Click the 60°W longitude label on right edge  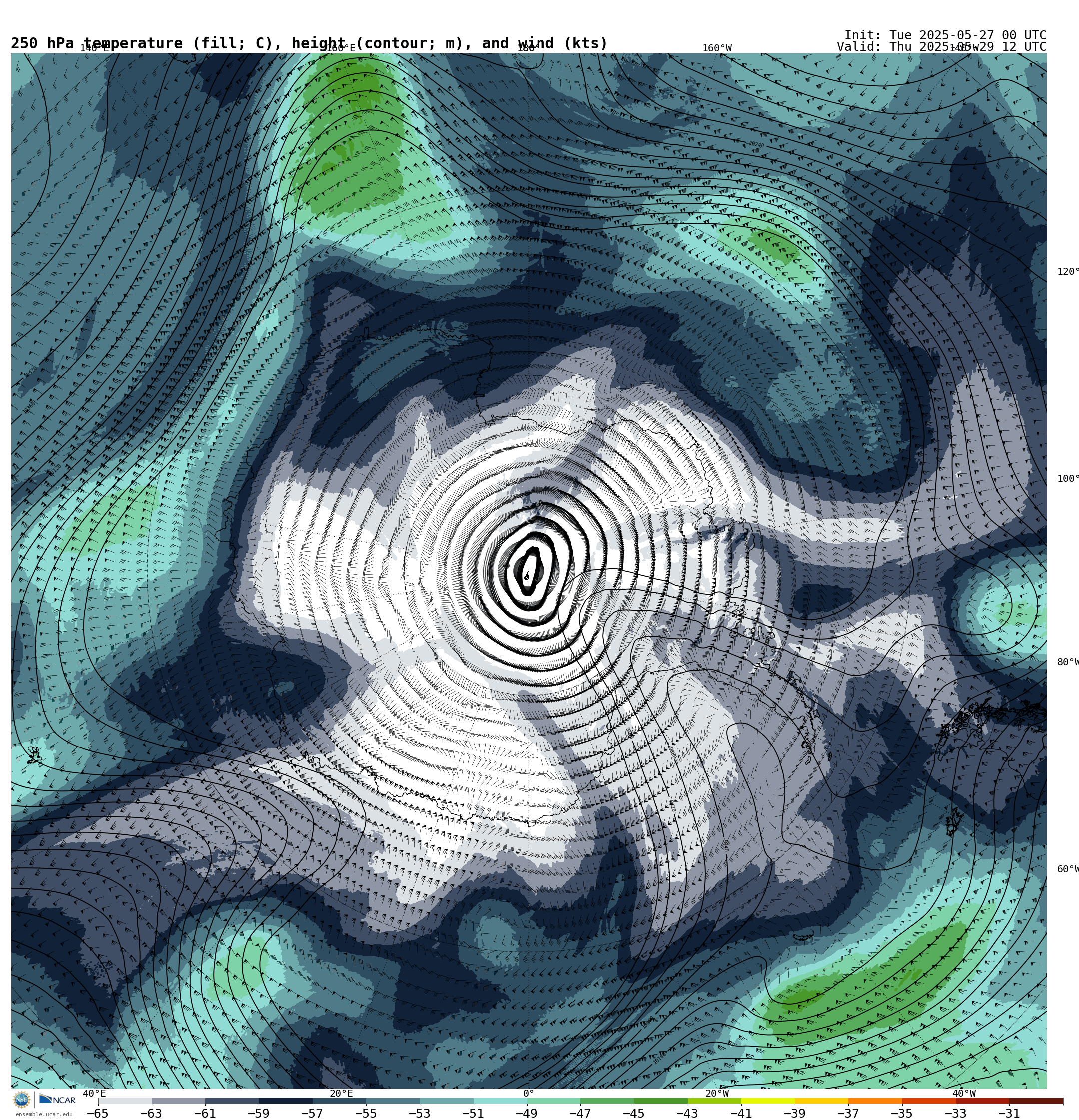[x=1068, y=869]
